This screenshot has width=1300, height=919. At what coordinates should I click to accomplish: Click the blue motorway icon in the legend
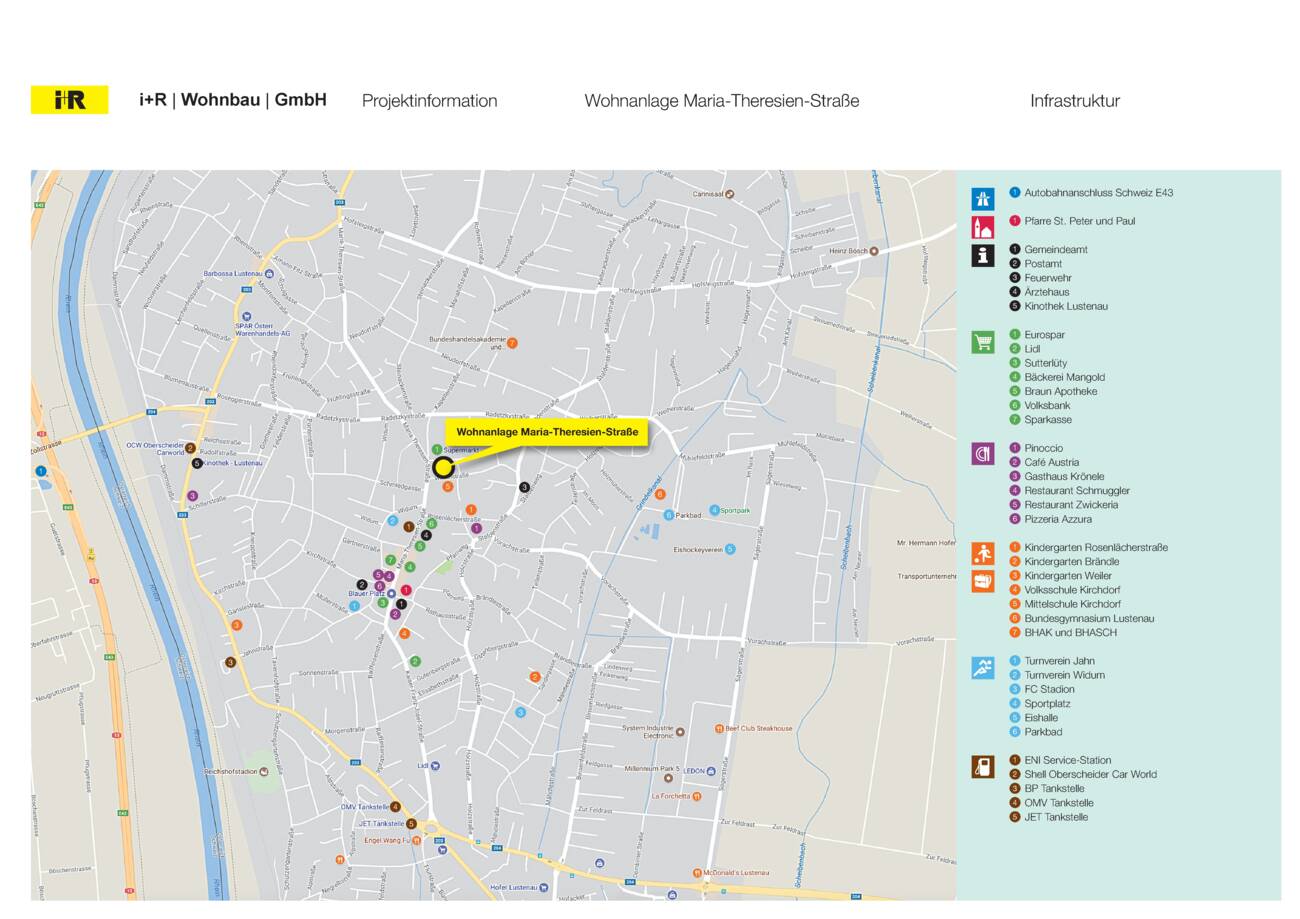[983, 198]
